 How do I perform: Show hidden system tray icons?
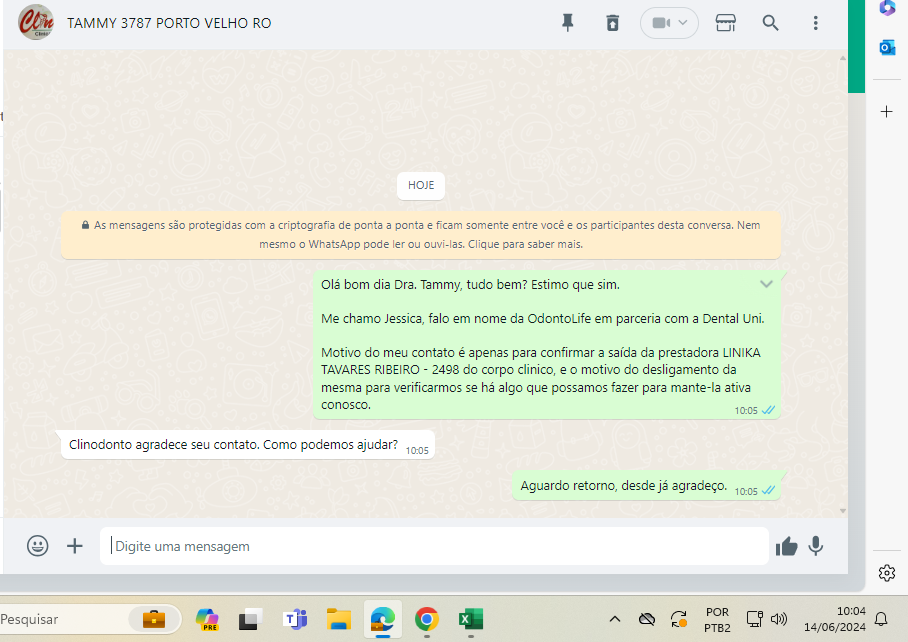pos(615,619)
